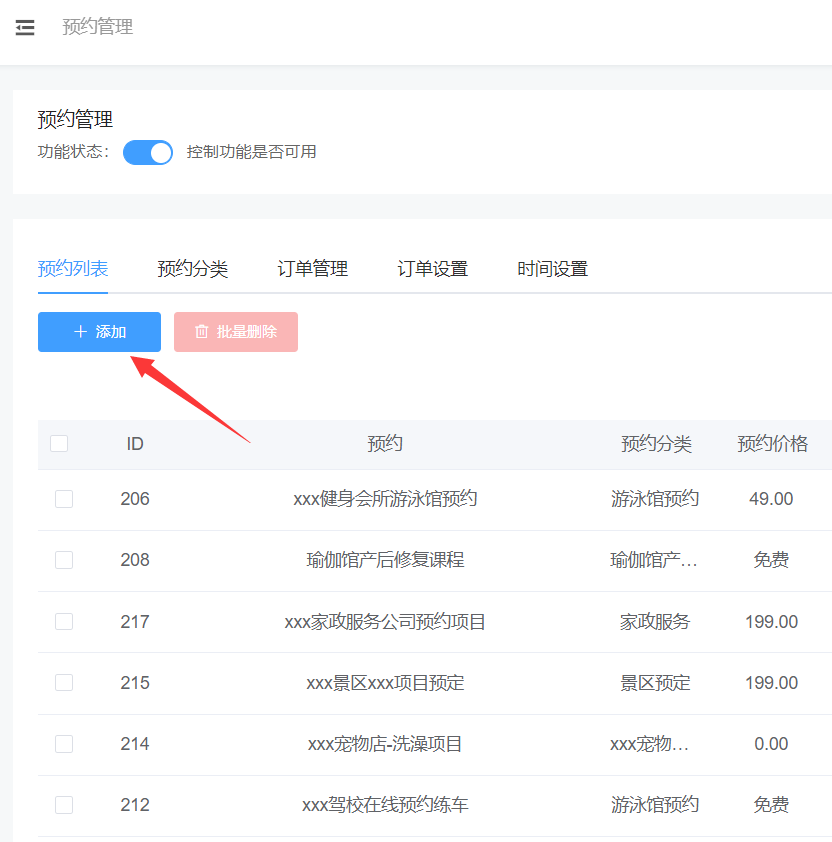Click the 预约分类 column header
This screenshot has width=832, height=842.
coord(656,444)
